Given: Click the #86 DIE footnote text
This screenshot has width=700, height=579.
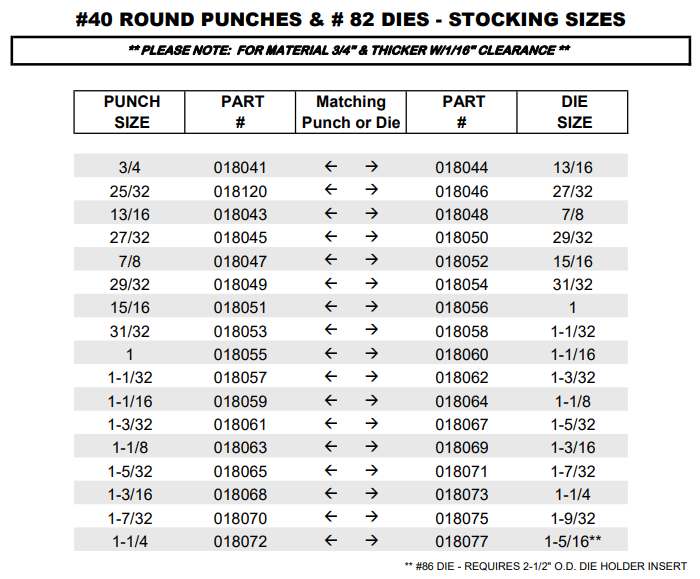Looking at the screenshot, I should [x=545, y=565].
